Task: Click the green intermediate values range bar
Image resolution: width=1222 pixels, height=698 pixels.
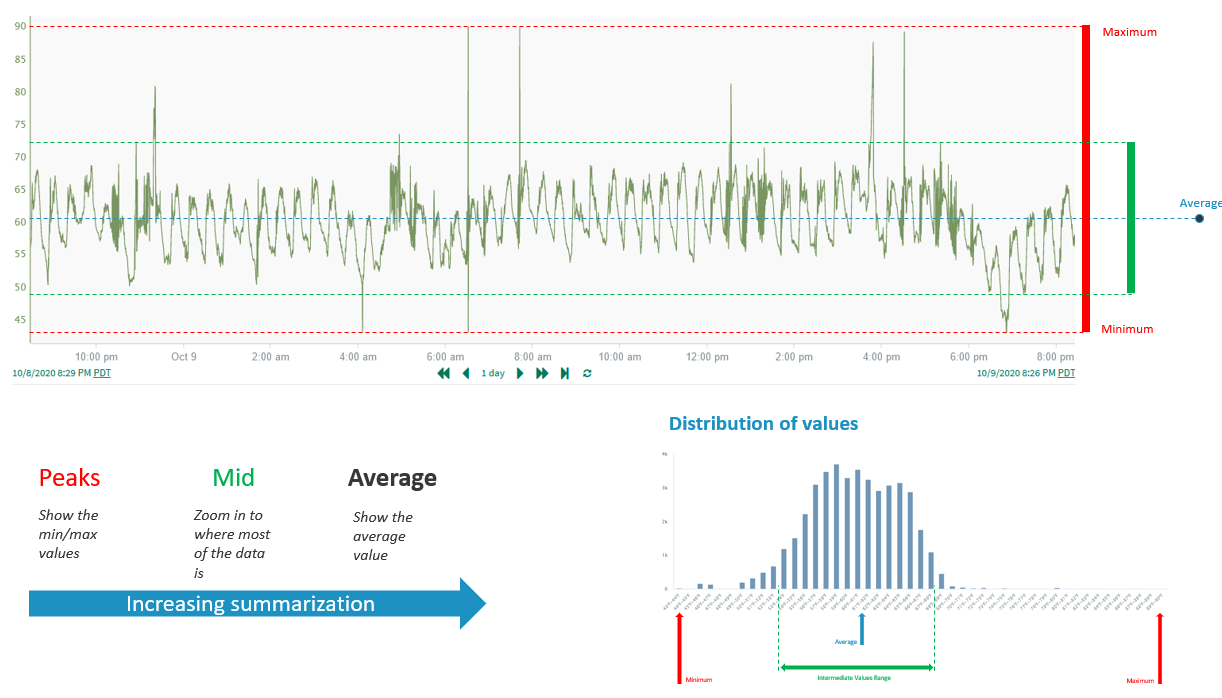Action: coord(1129,218)
